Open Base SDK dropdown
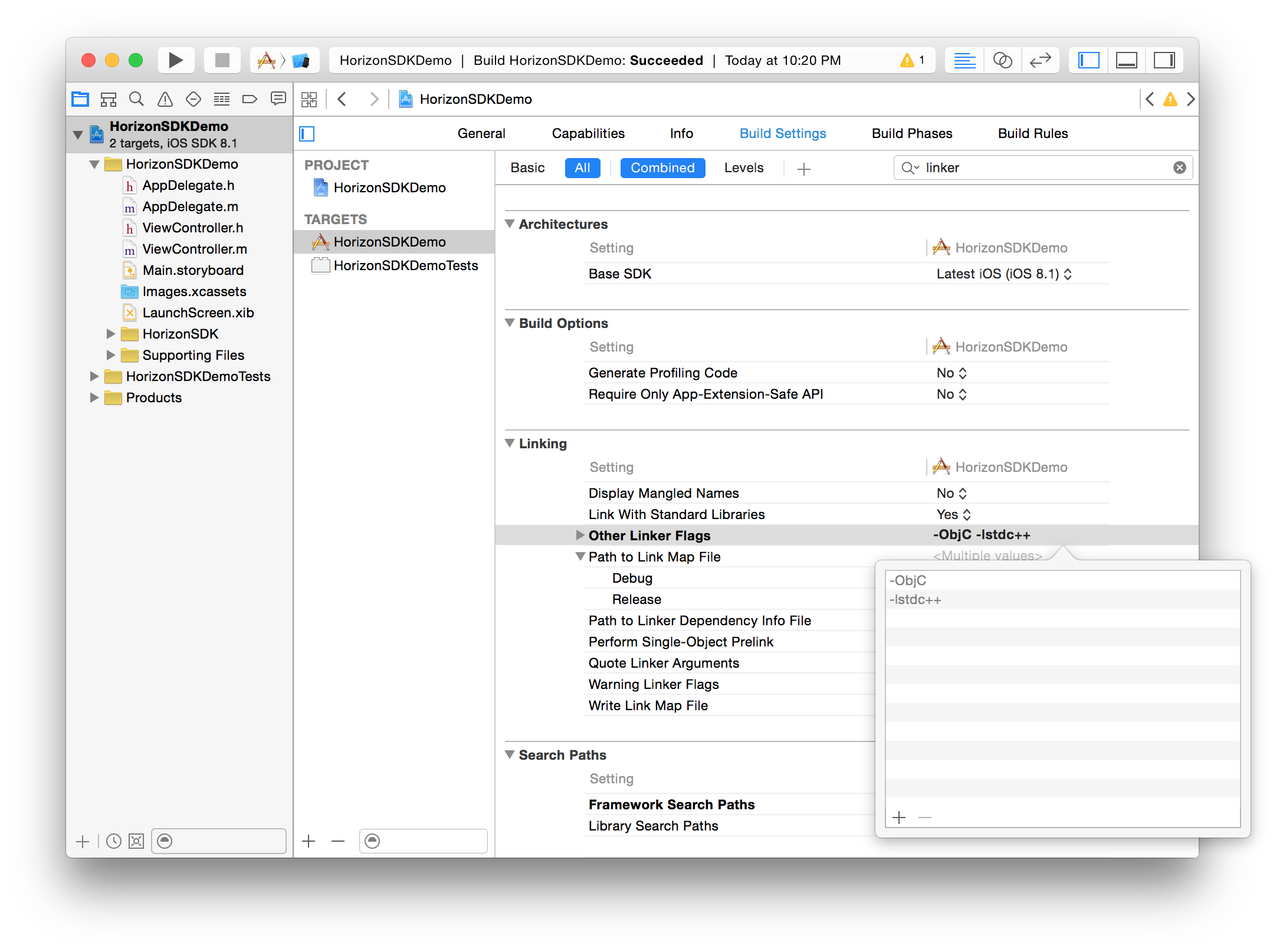The height and width of the screenshot is (952, 1286). point(1004,274)
